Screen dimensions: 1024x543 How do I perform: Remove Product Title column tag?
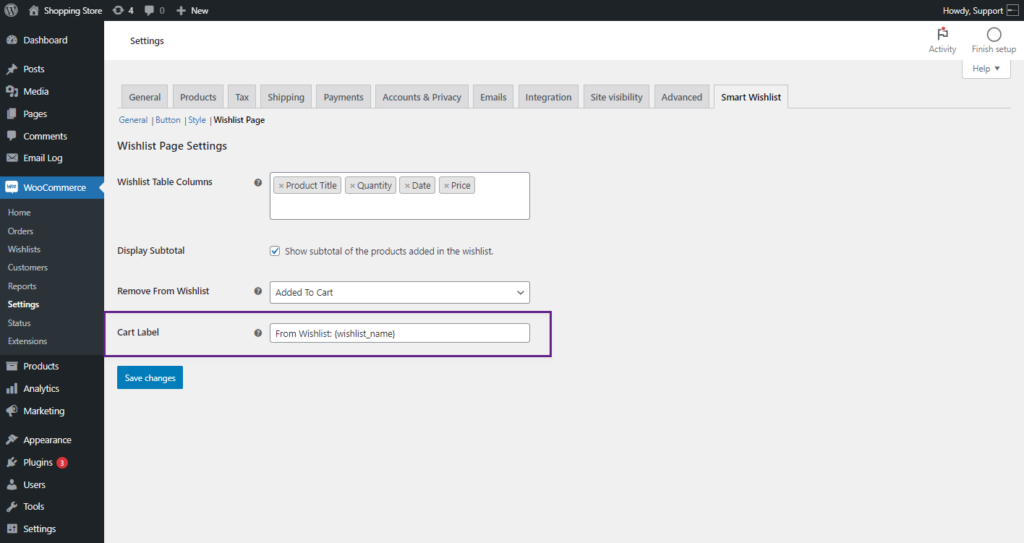[281, 186]
